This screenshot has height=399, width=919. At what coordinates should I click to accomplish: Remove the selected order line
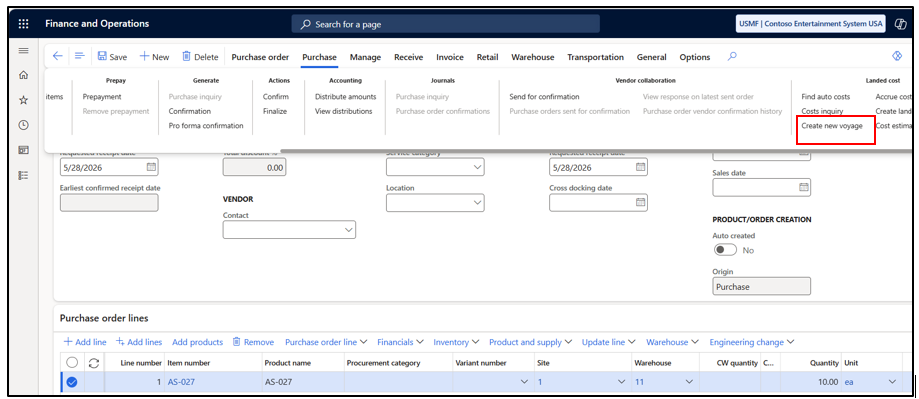(x=253, y=342)
